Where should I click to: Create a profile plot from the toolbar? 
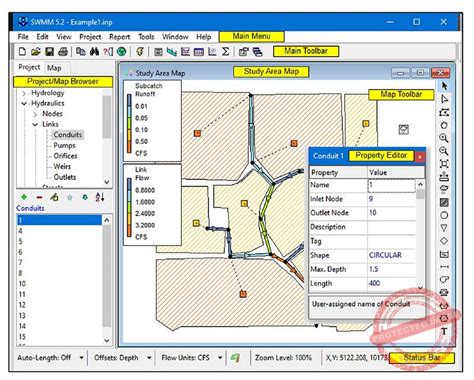pos(172,52)
